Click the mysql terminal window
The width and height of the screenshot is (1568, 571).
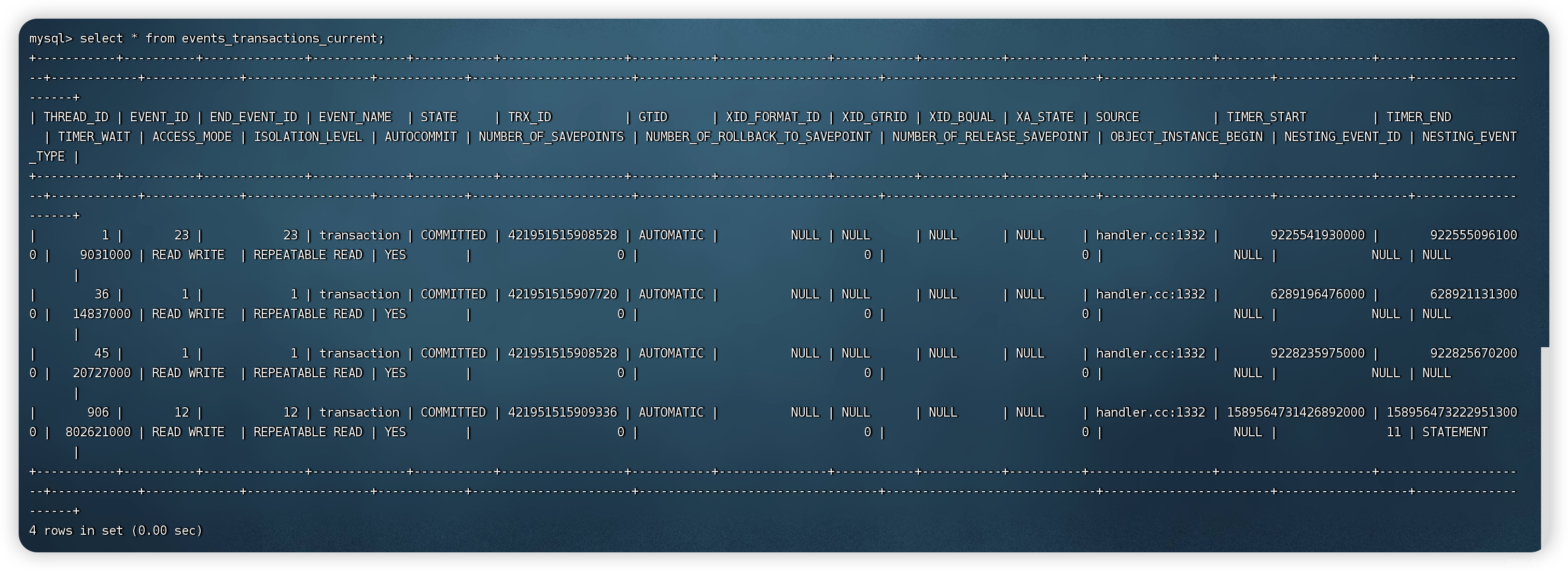pos(784,285)
